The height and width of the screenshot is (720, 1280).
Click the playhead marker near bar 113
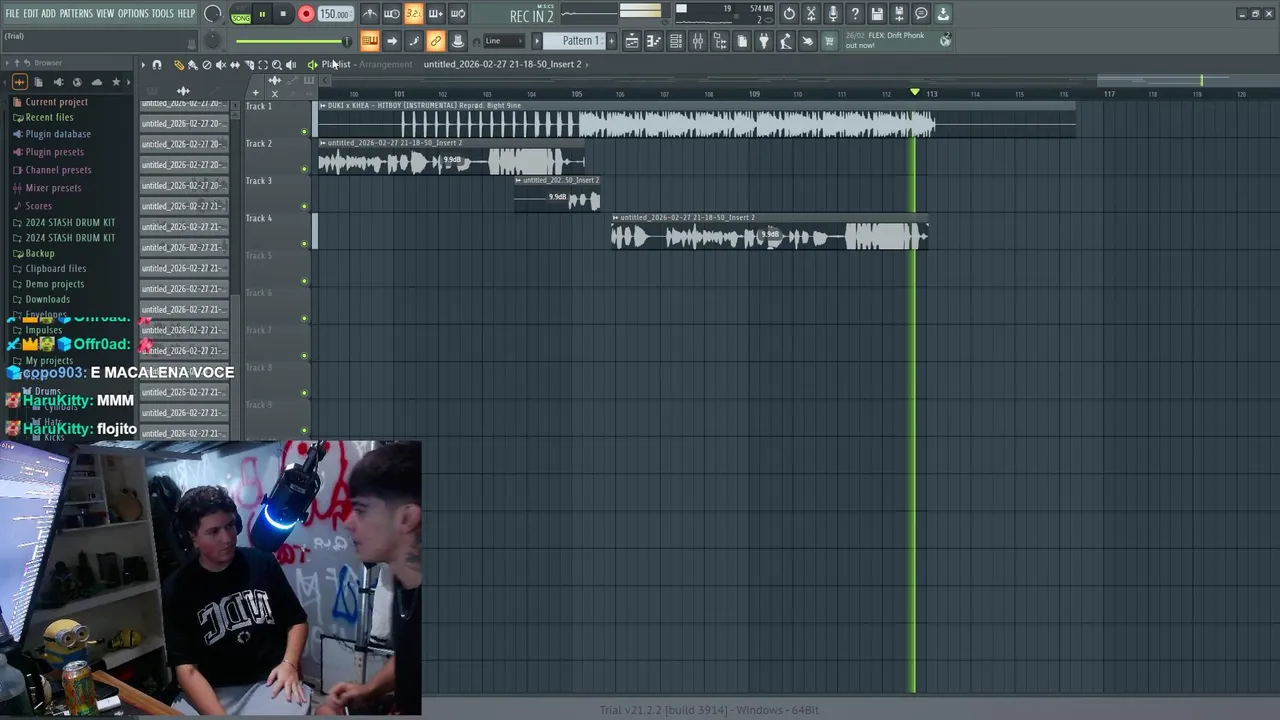click(x=914, y=92)
